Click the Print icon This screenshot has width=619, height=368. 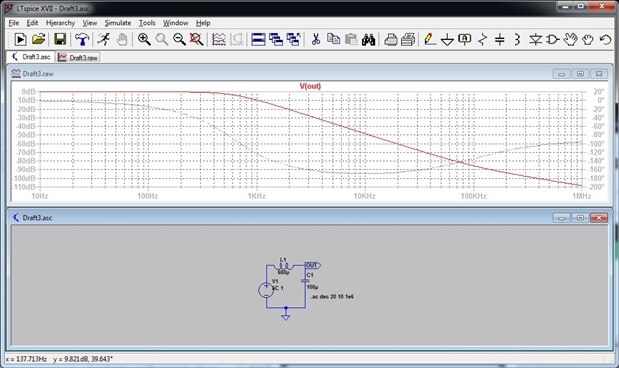pyautogui.click(x=390, y=39)
